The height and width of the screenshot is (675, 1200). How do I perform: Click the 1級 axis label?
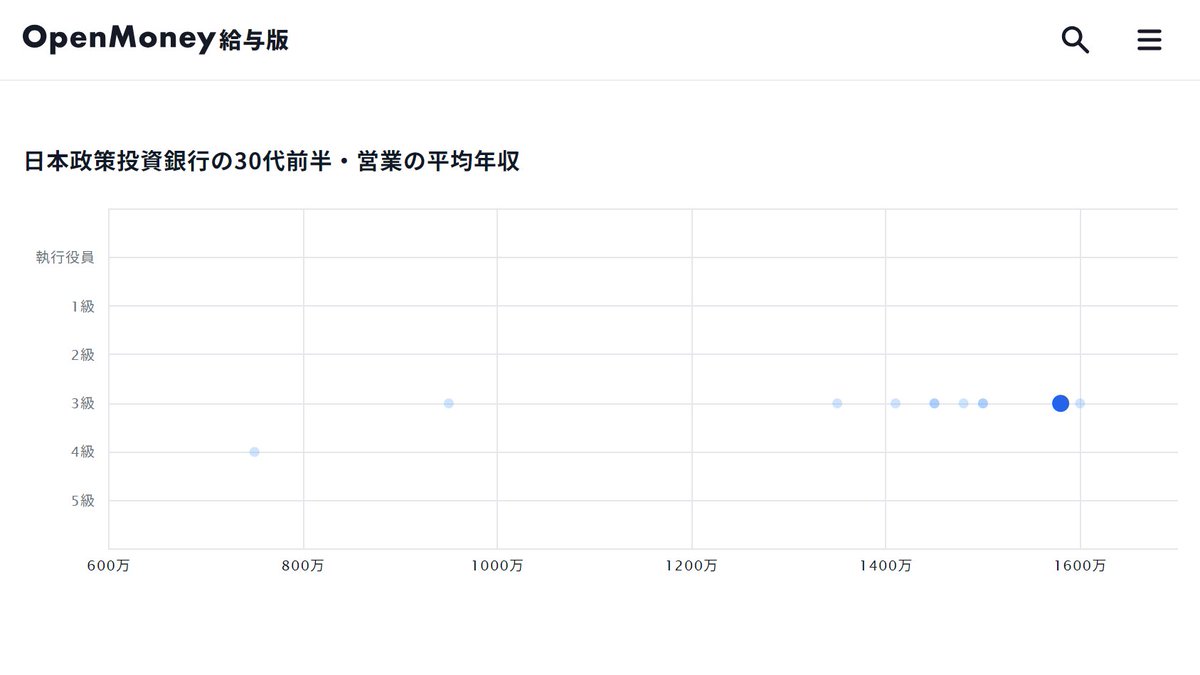coord(83,306)
